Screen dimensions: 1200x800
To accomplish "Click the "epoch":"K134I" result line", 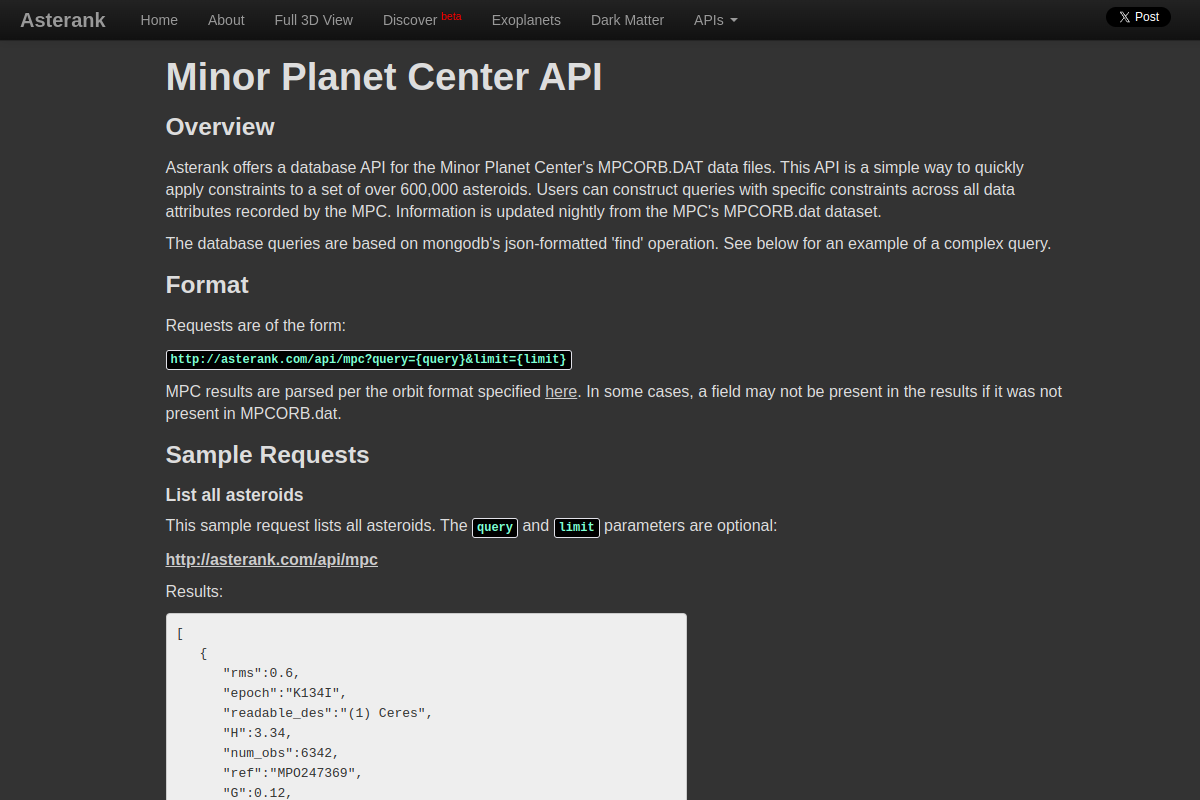I will coord(284,693).
